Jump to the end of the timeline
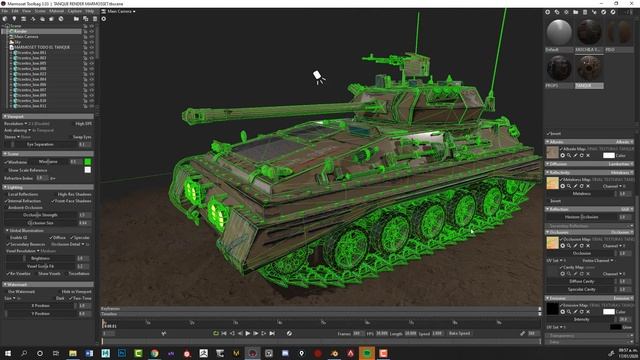The height and width of the screenshot is (360, 640). coord(272,333)
